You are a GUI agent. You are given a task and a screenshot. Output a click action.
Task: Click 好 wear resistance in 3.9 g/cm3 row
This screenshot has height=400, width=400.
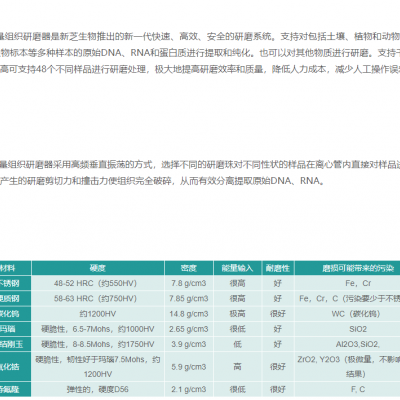[278, 344]
